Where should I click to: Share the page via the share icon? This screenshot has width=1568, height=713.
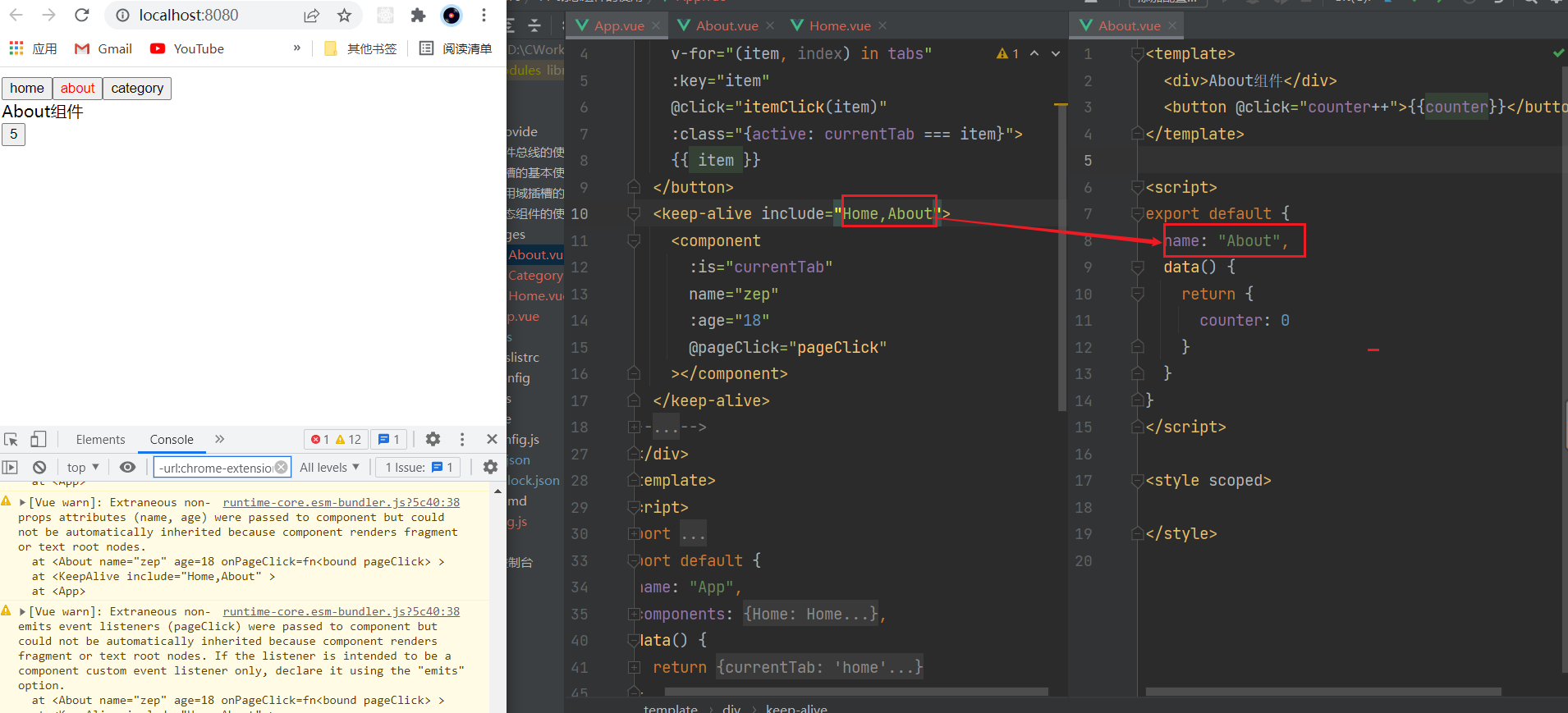pyautogui.click(x=312, y=15)
